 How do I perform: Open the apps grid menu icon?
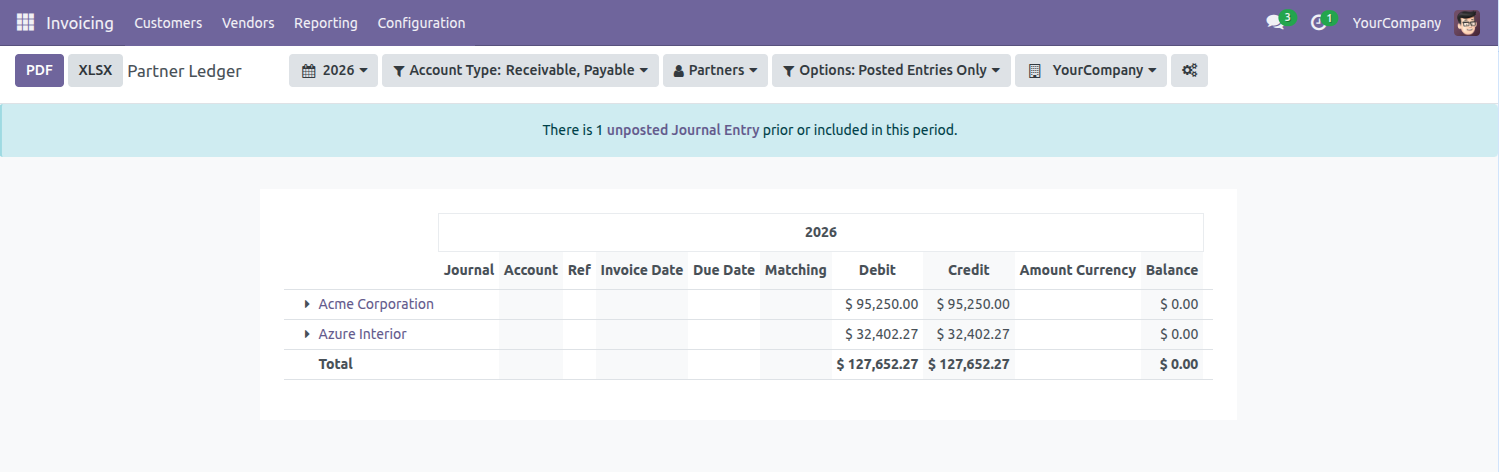pyautogui.click(x=25, y=22)
